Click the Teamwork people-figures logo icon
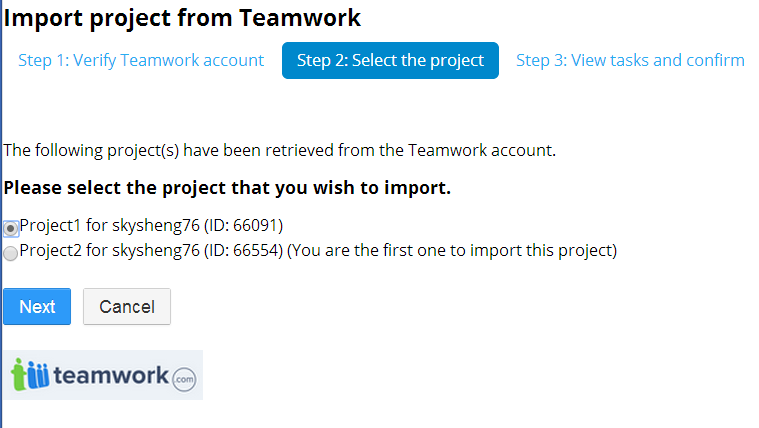The height and width of the screenshot is (428, 759). [30, 375]
